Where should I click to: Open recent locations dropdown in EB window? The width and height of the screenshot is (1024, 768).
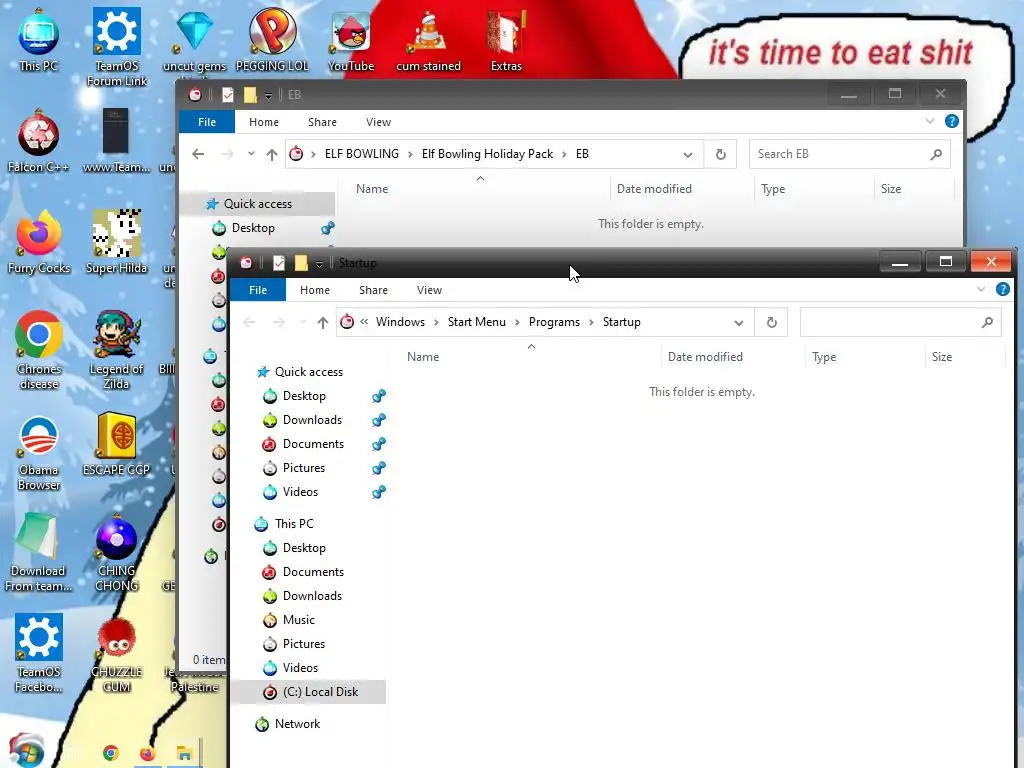point(251,154)
